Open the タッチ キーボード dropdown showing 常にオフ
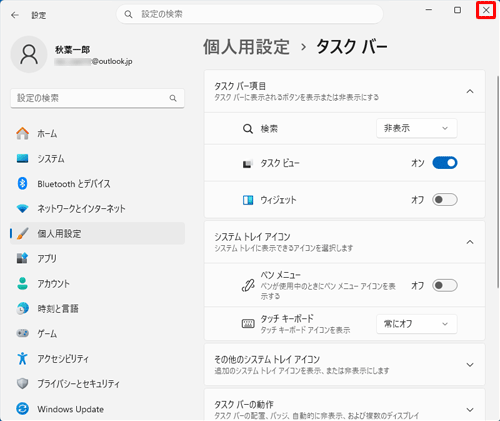The image size is (500, 421). [417, 324]
